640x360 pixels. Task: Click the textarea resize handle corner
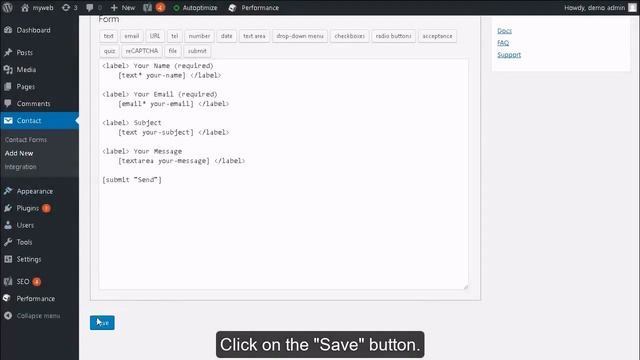(466, 287)
